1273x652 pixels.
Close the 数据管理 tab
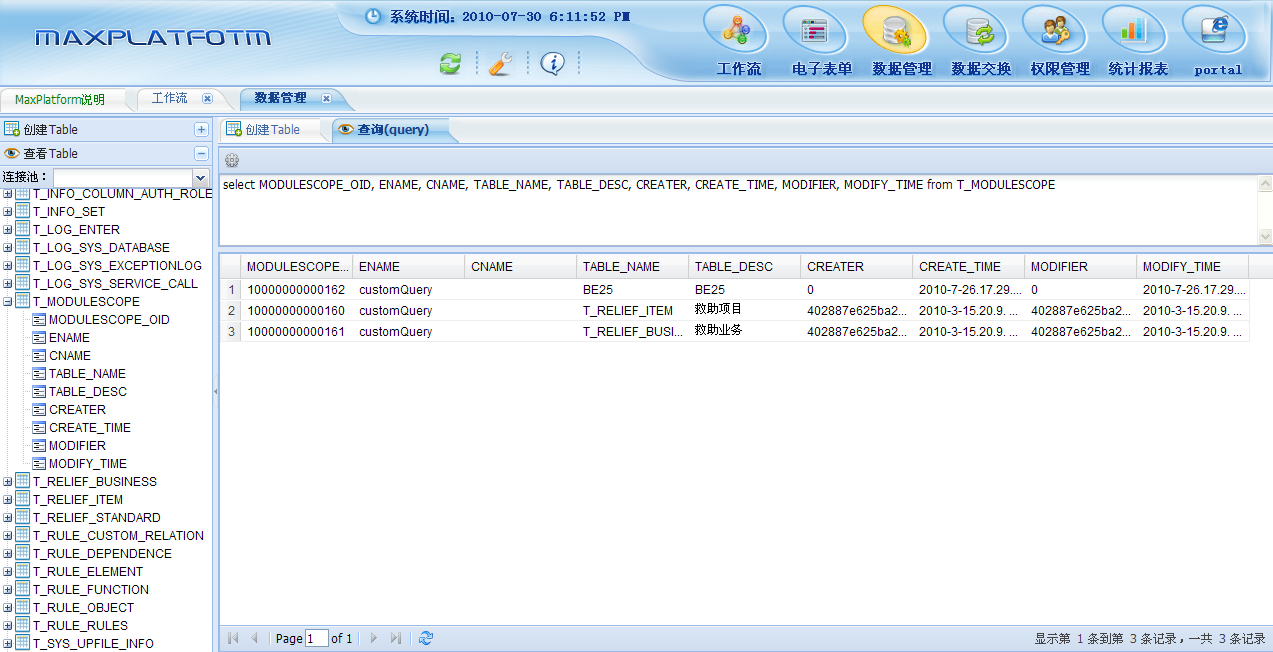[x=326, y=98]
